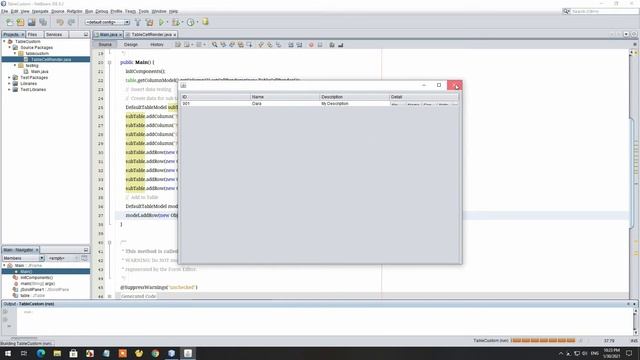This screenshot has width=640, height=360.
Task: Switch to the History view
Action: [x=157, y=44]
